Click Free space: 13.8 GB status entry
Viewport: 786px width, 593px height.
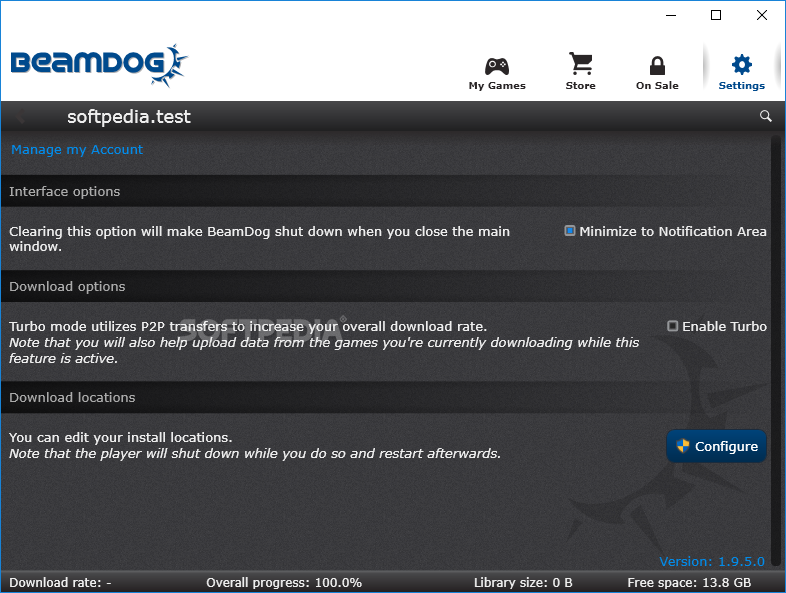[x=689, y=582]
